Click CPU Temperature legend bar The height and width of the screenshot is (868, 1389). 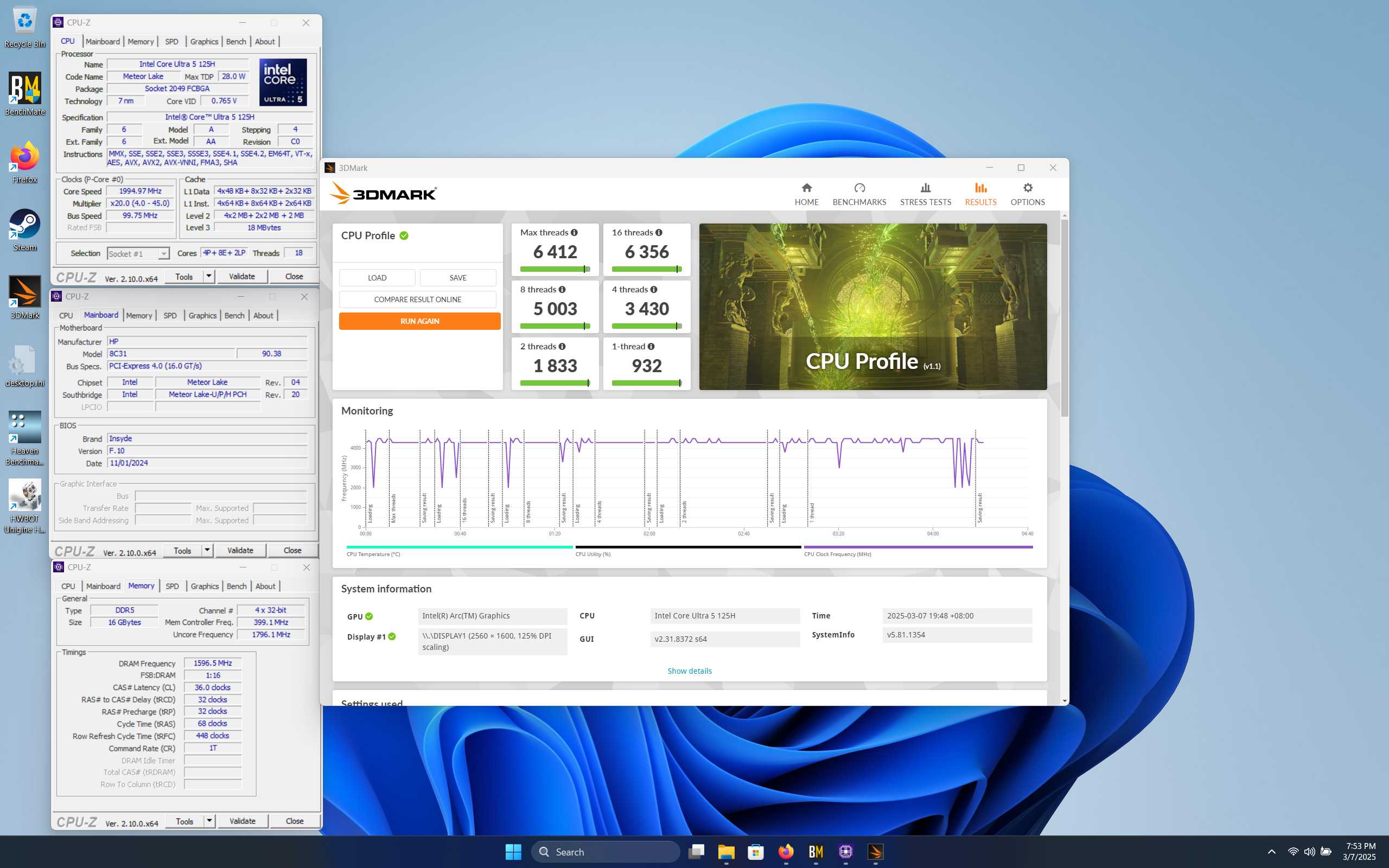(x=460, y=547)
